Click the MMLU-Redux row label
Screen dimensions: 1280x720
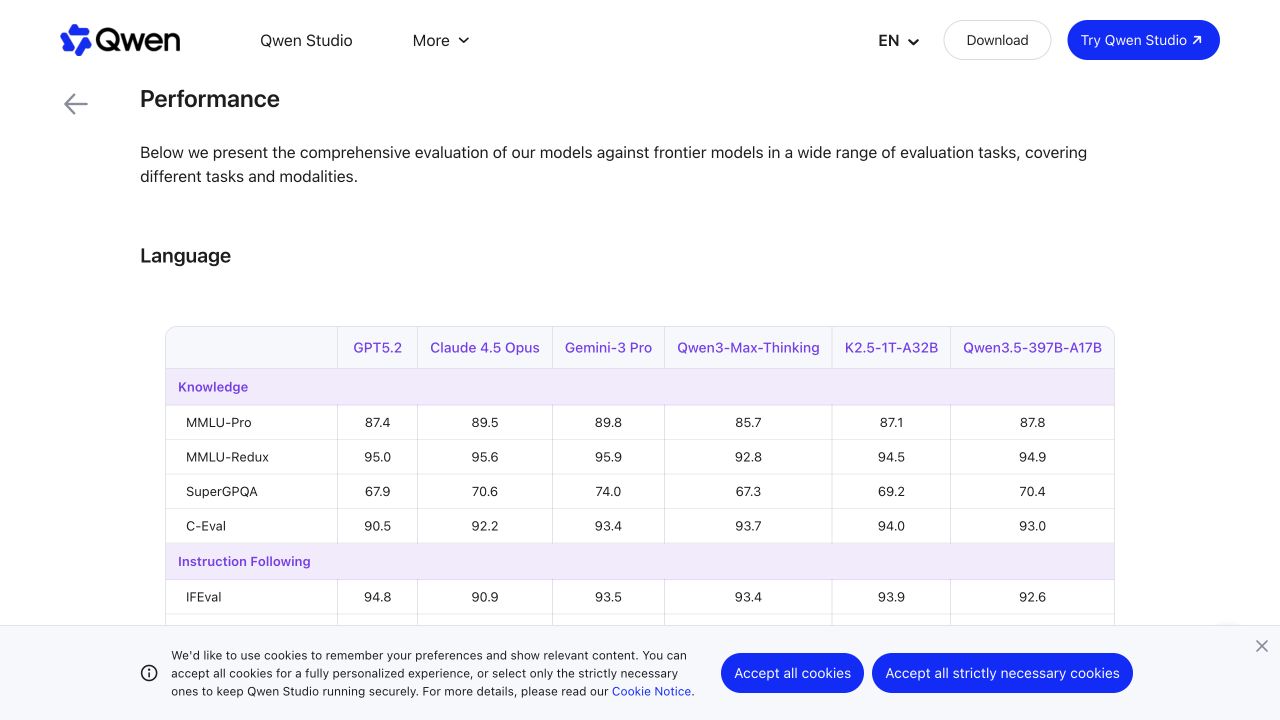[227, 457]
